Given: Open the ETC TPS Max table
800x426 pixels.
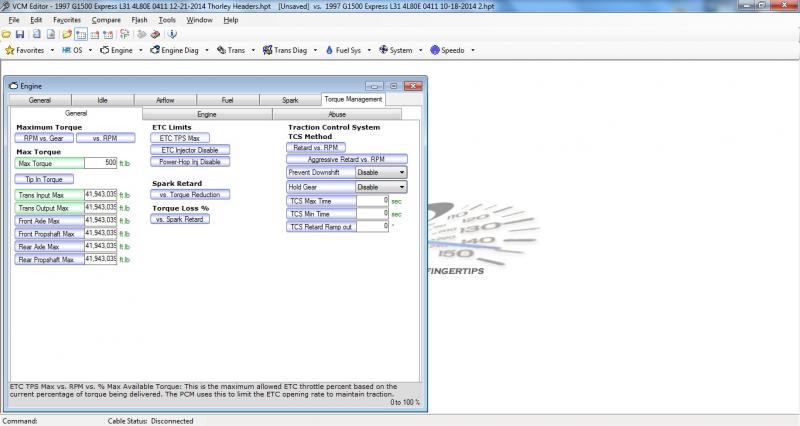Looking at the screenshot, I should [x=180, y=138].
